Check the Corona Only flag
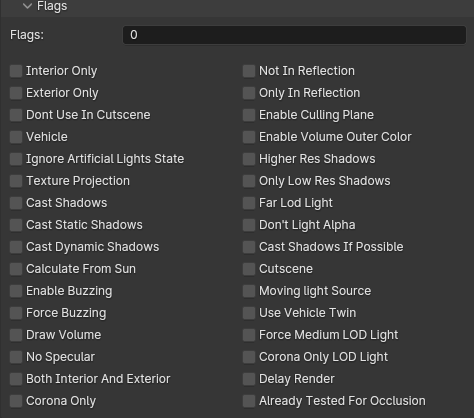 click(x=16, y=401)
